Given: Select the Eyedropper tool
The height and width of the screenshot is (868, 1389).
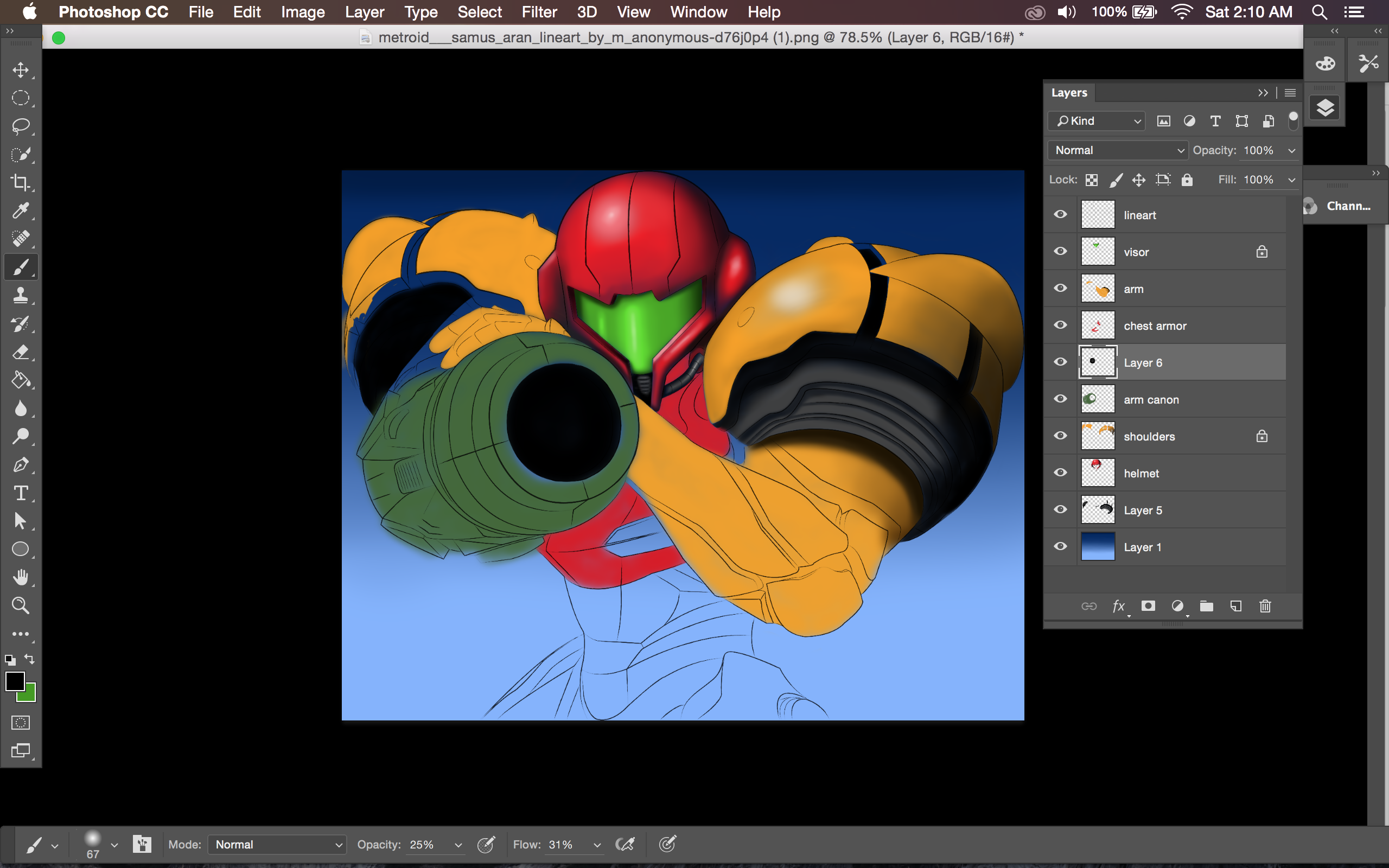Looking at the screenshot, I should [x=21, y=210].
